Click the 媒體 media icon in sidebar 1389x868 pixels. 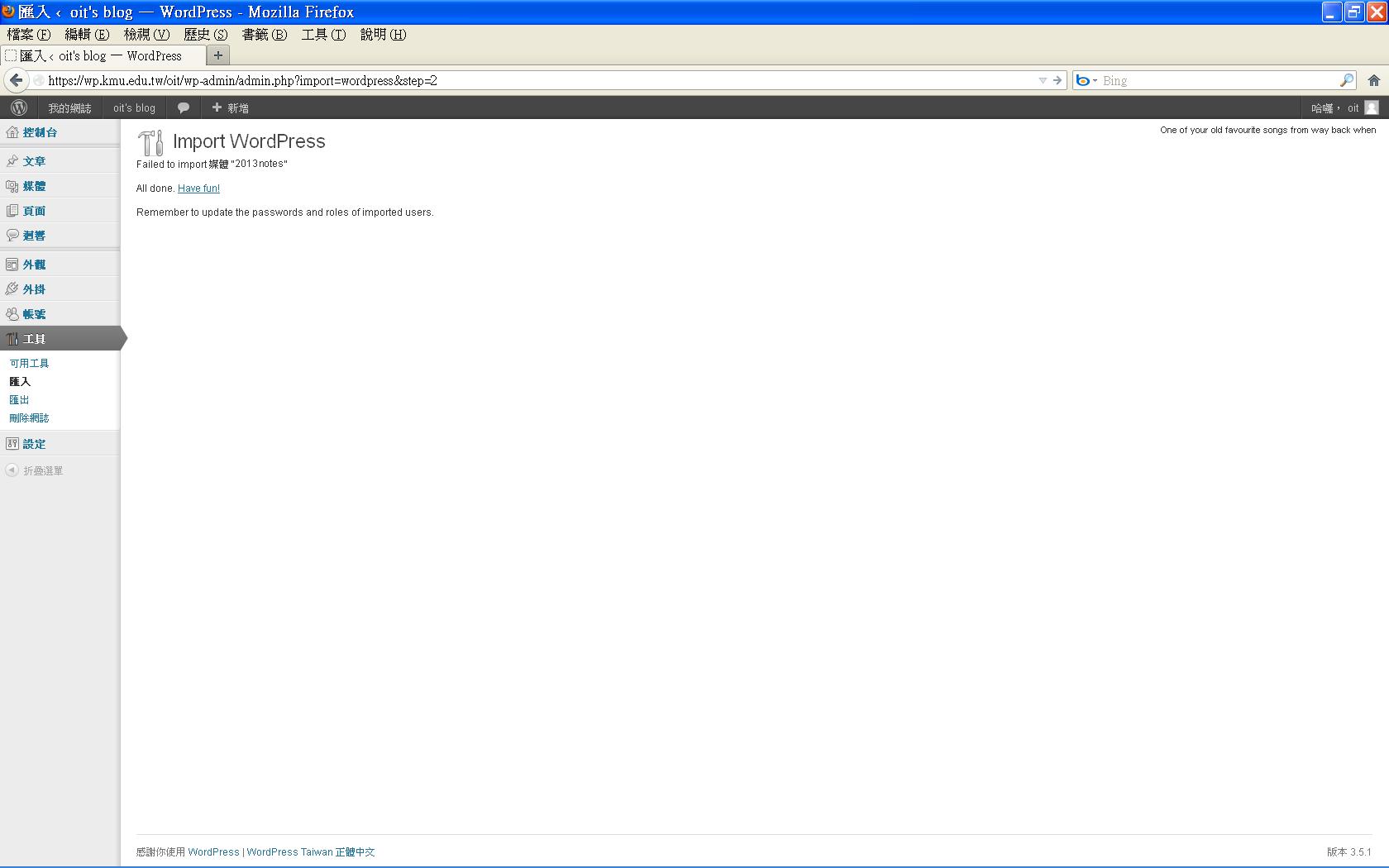(x=12, y=186)
